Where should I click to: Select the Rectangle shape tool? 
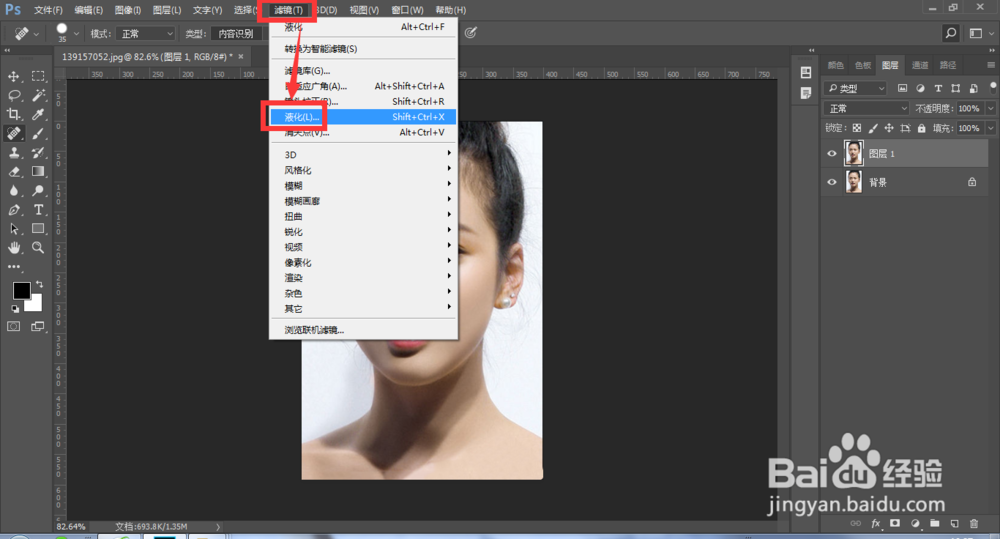click(x=38, y=229)
